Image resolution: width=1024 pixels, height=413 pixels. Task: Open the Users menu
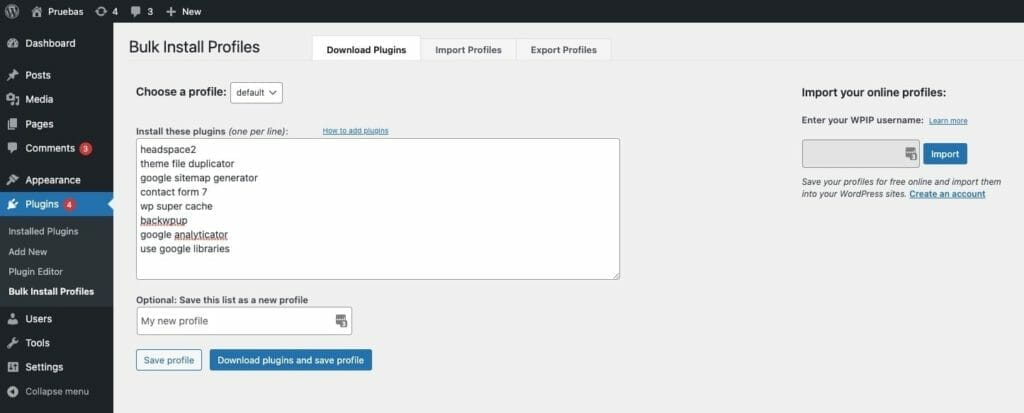point(39,319)
